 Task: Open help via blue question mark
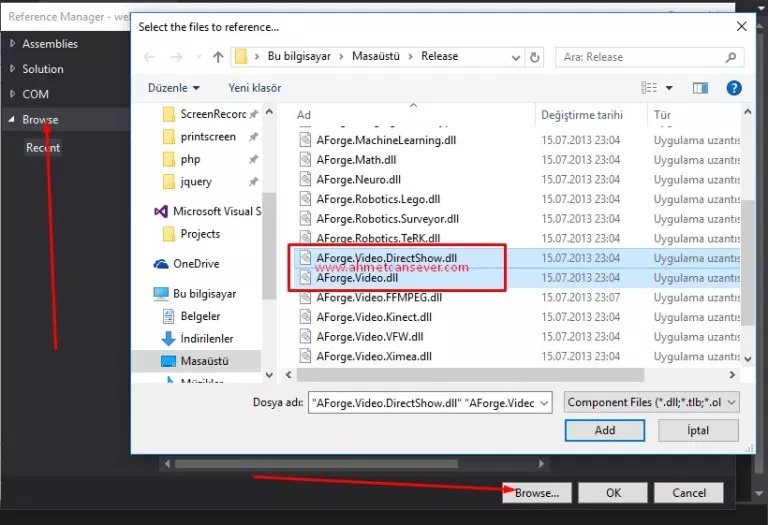click(x=733, y=88)
